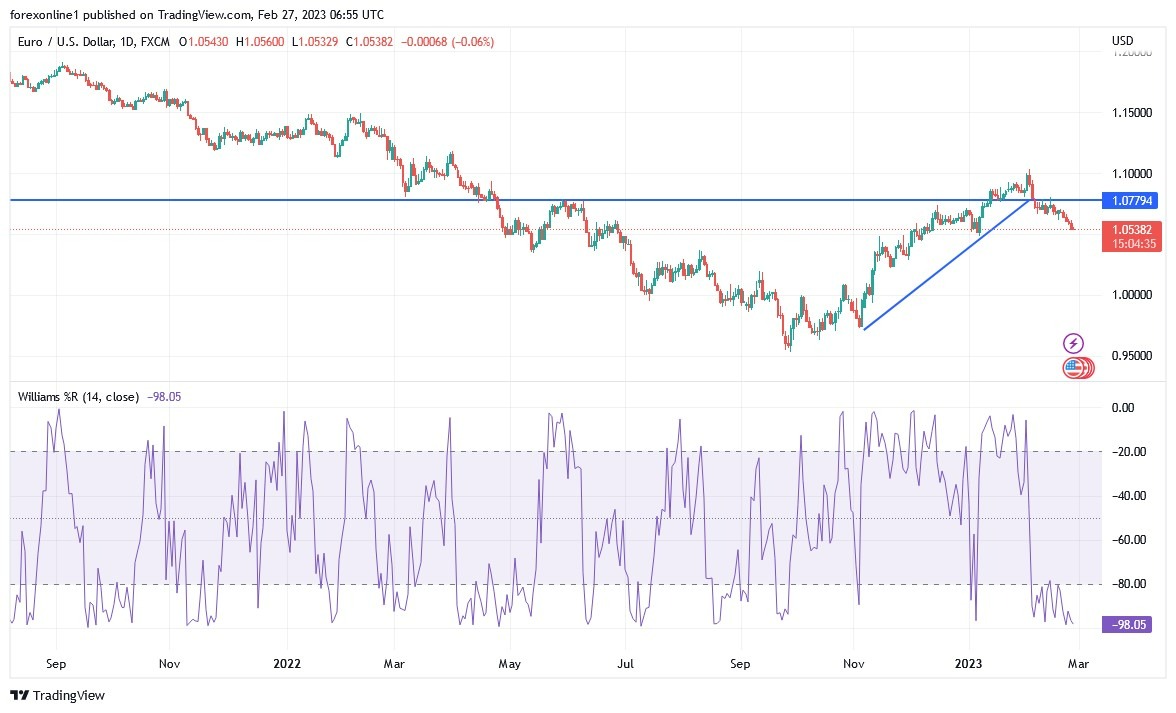Click the -98.05 Williams %R value tag
Screen dimensions: 1176x713
tap(1129, 624)
